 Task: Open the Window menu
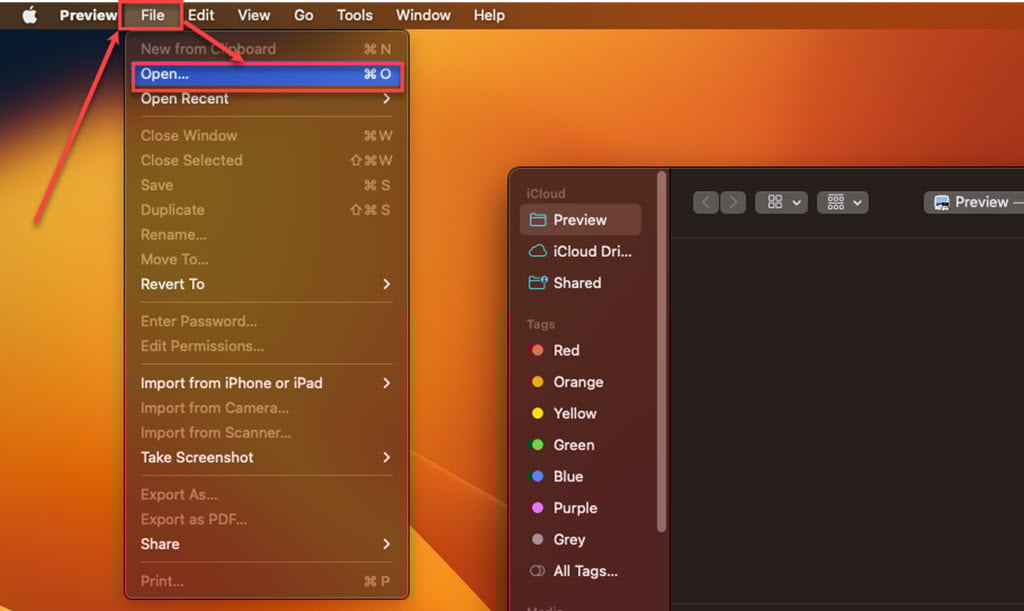(x=423, y=15)
